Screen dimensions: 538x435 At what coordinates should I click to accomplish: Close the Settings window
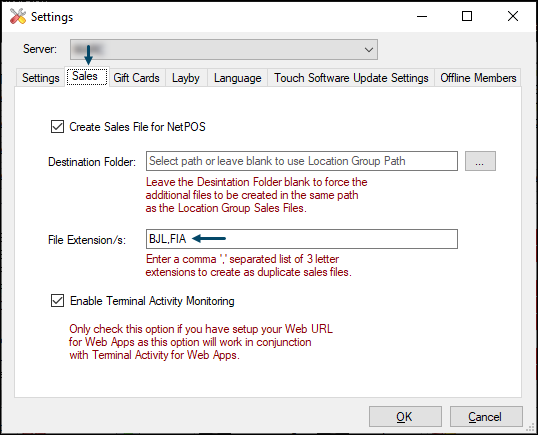tap(513, 16)
